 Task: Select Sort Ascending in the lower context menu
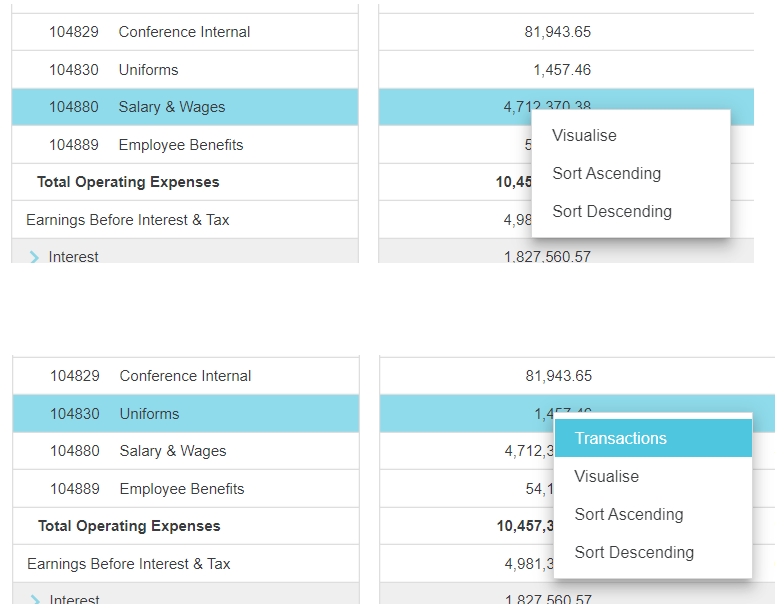tap(628, 515)
